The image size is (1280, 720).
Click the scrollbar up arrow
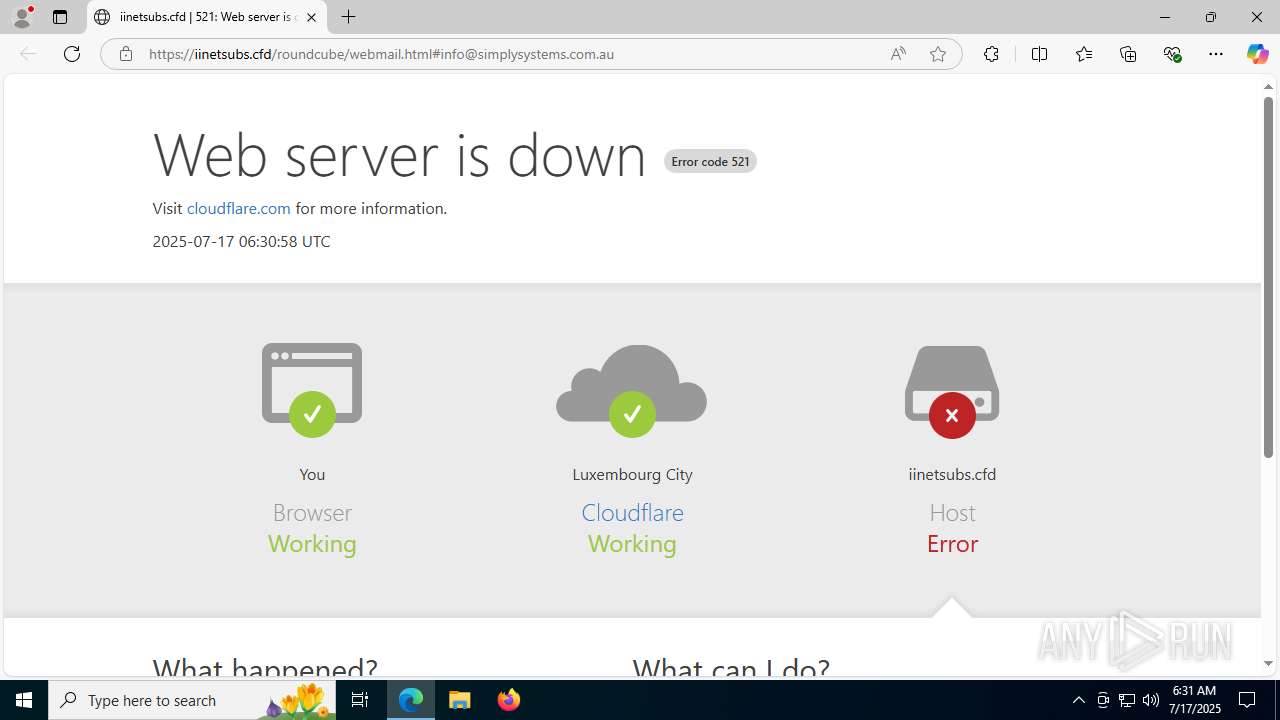point(1268,87)
